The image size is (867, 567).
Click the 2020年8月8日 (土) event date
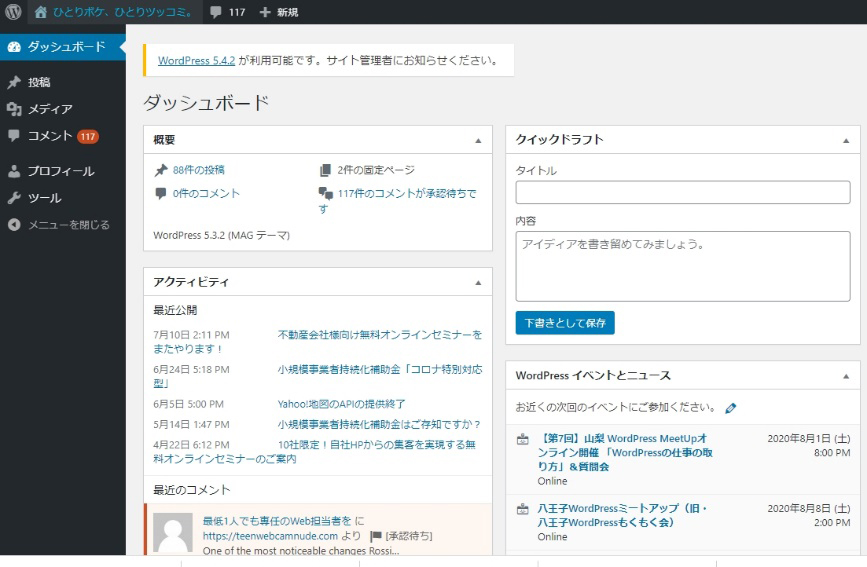[x=808, y=508]
